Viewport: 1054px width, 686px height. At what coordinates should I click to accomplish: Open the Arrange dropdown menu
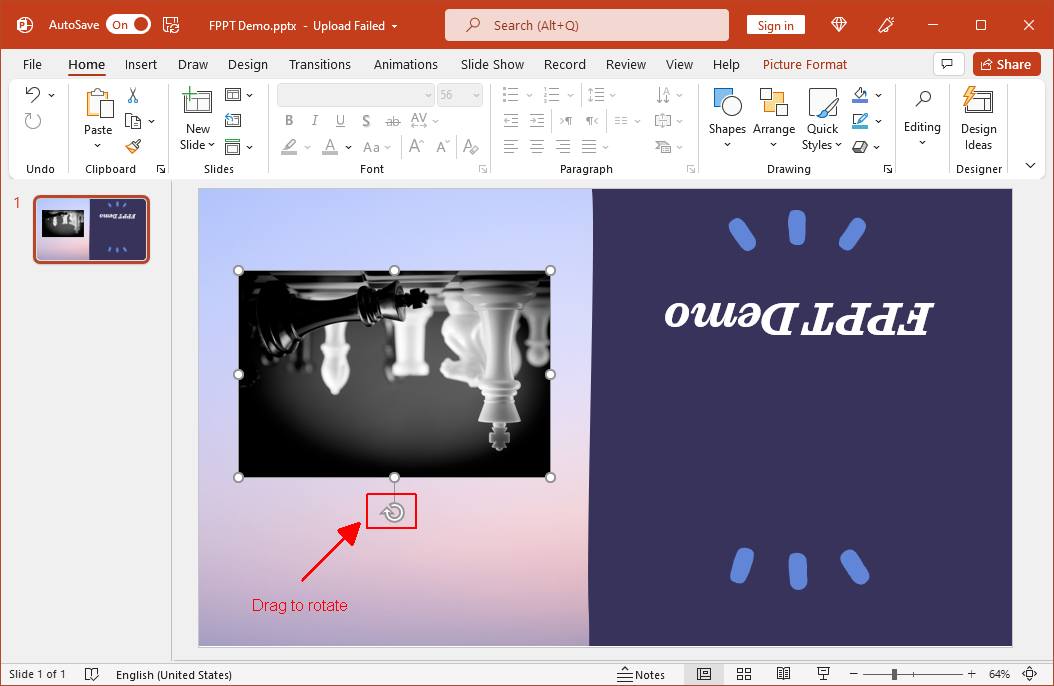click(x=774, y=118)
